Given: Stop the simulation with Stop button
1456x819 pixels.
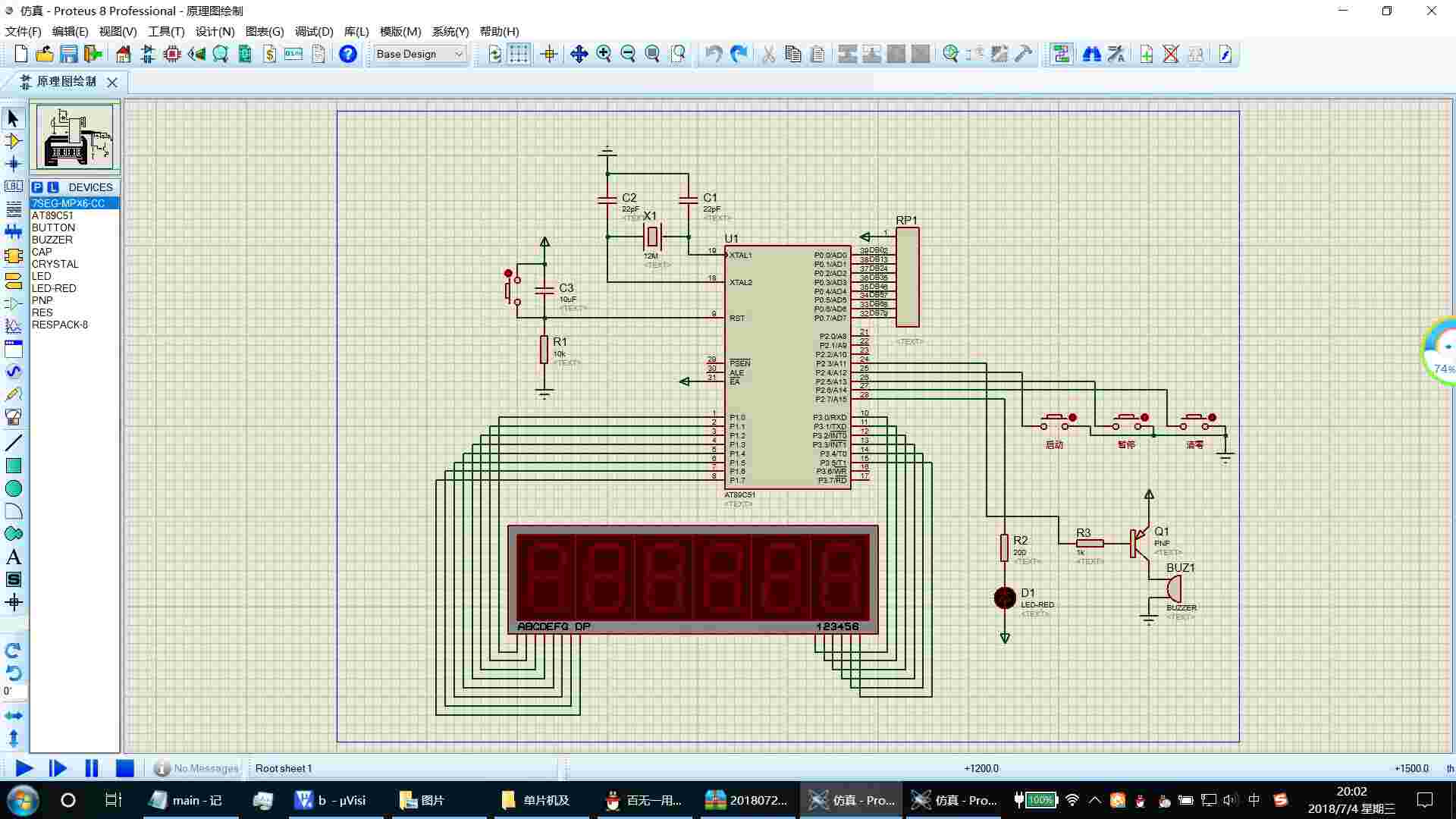Looking at the screenshot, I should (x=124, y=768).
